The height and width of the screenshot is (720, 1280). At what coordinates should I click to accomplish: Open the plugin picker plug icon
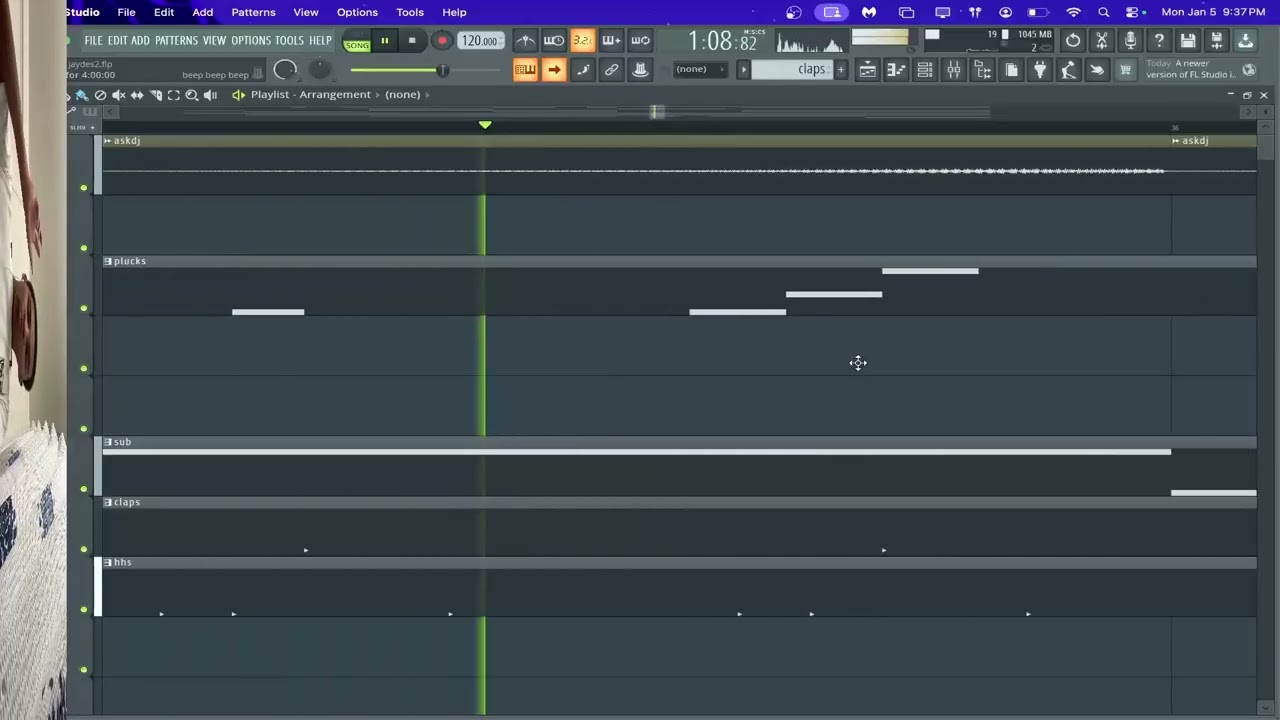(1040, 70)
